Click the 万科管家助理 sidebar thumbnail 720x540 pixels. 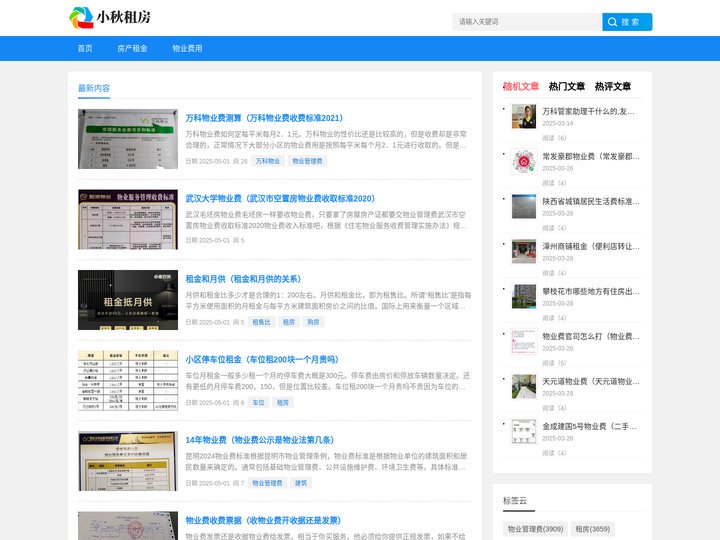click(x=524, y=116)
